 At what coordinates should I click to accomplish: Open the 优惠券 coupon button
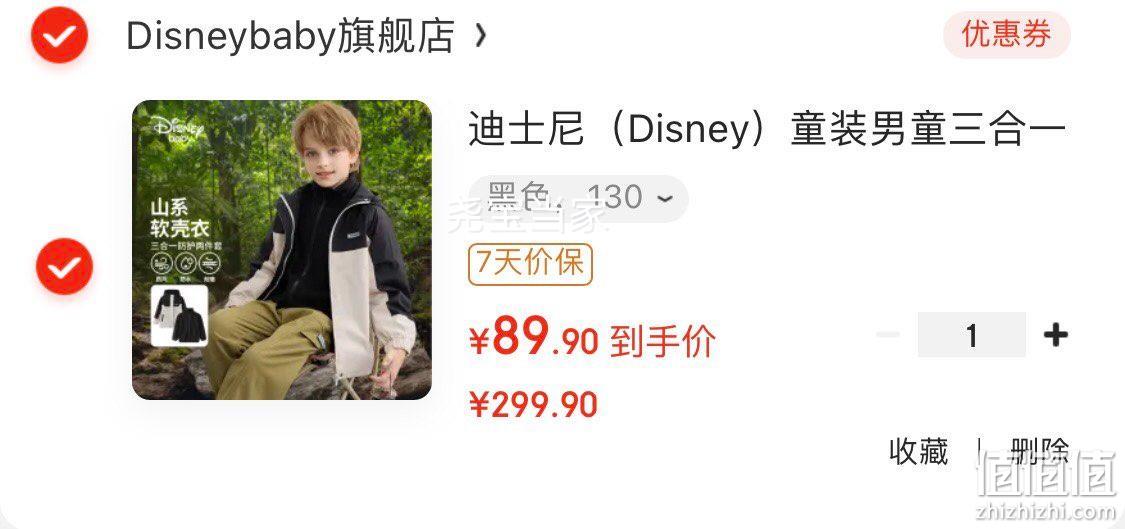[x=1007, y=34]
